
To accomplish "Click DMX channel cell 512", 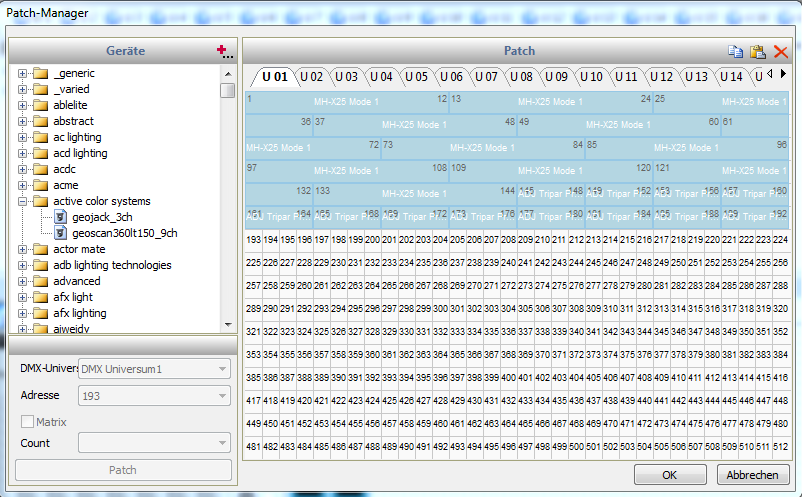I will click(x=780, y=446).
